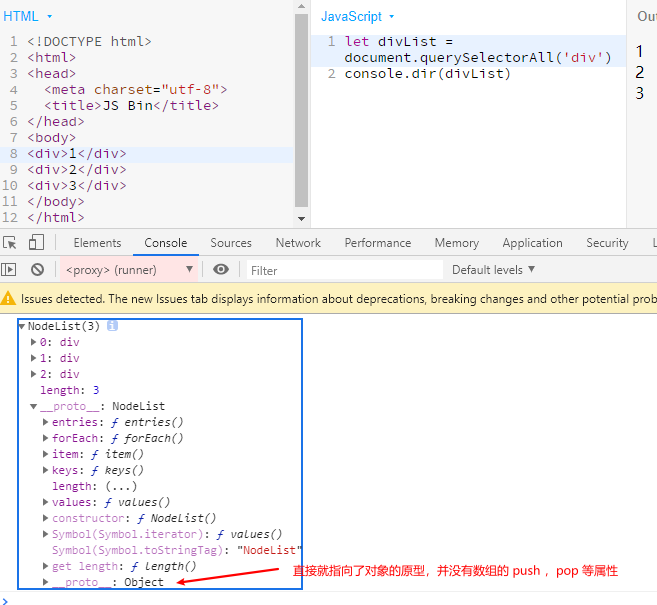Expand the item function row
657x605 pixels.
[46, 454]
